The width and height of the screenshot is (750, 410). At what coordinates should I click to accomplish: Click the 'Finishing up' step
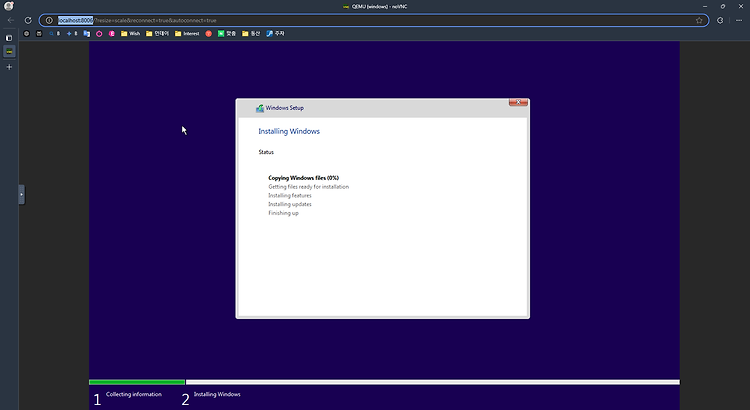point(283,213)
